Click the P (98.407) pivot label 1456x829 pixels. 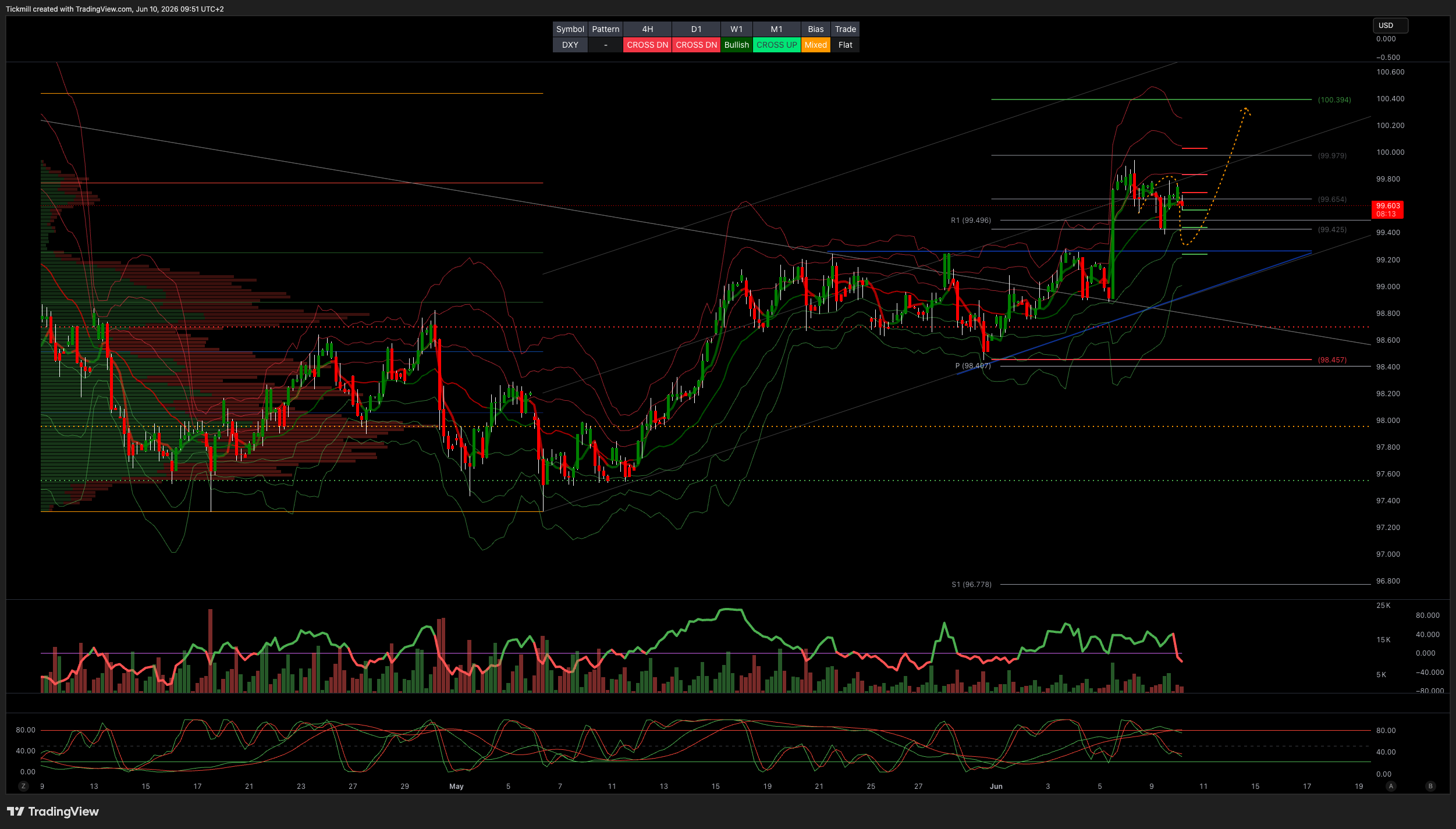pyautogui.click(x=972, y=366)
